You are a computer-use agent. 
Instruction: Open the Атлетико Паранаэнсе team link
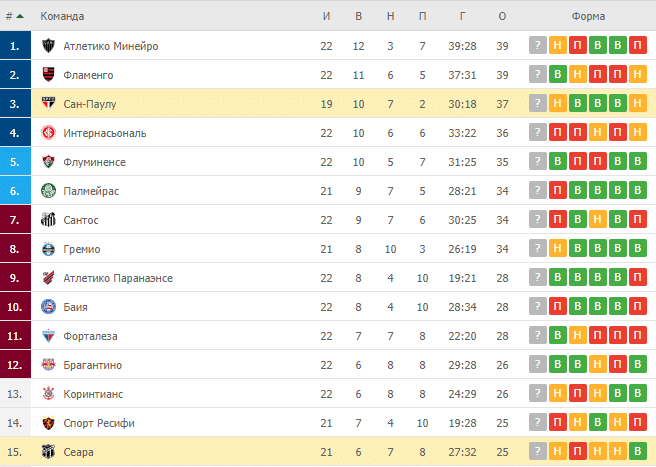(x=118, y=278)
